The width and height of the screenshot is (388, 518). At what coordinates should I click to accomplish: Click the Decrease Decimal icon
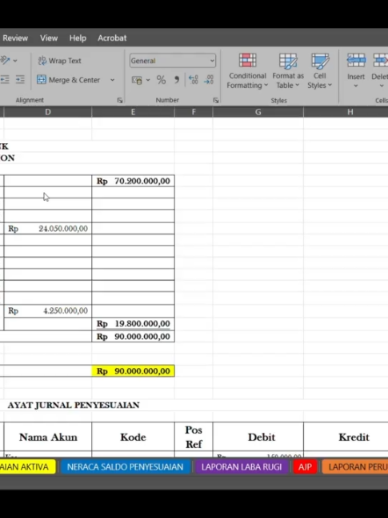pos(209,80)
